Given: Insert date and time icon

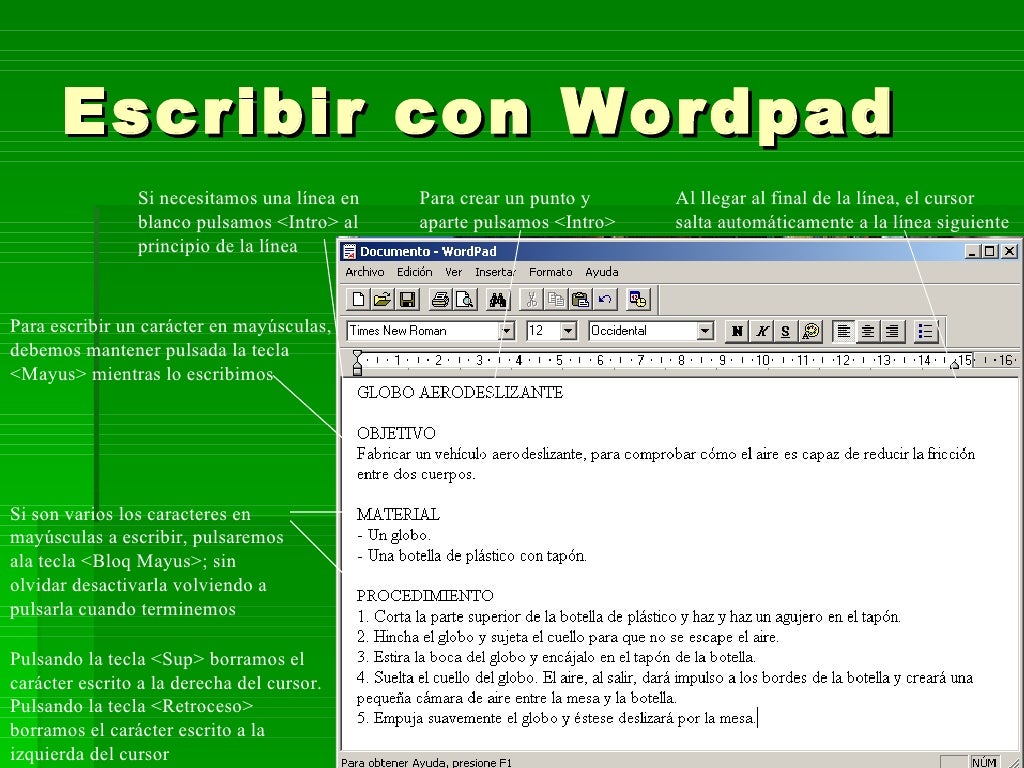Looking at the screenshot, I should coord(637,300).
